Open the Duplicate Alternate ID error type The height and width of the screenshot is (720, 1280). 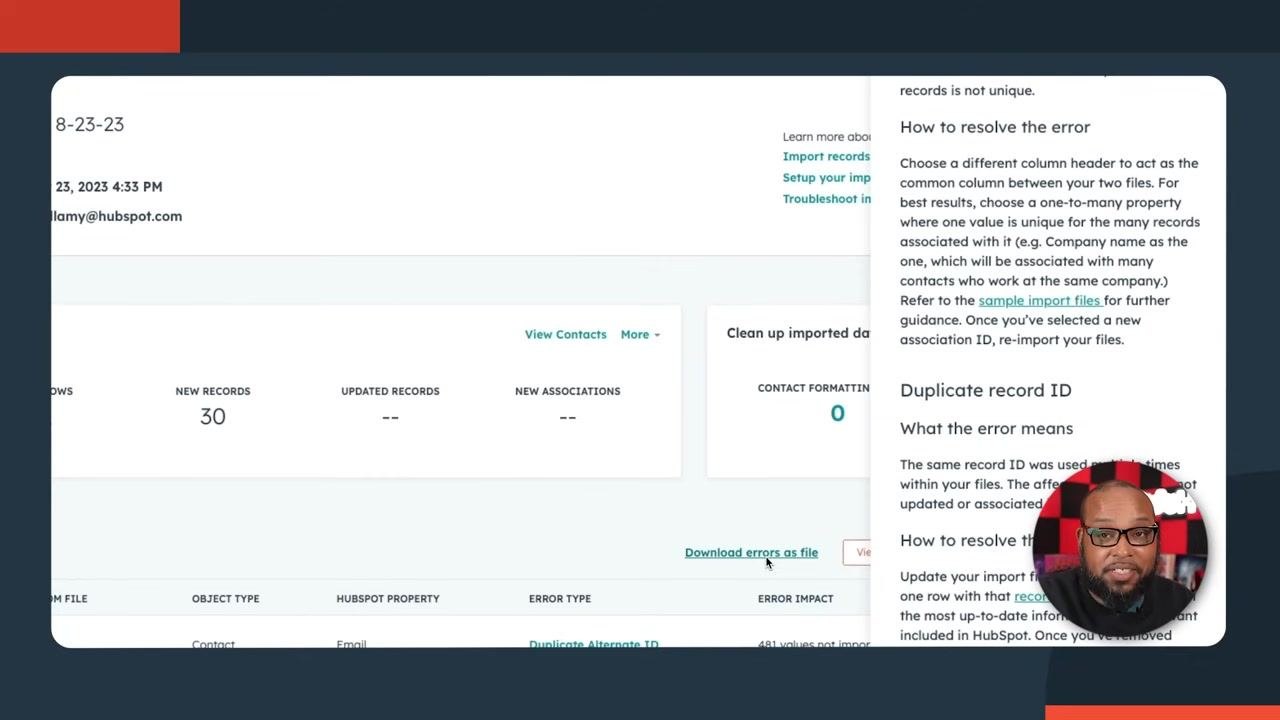(x=593, y=644)
